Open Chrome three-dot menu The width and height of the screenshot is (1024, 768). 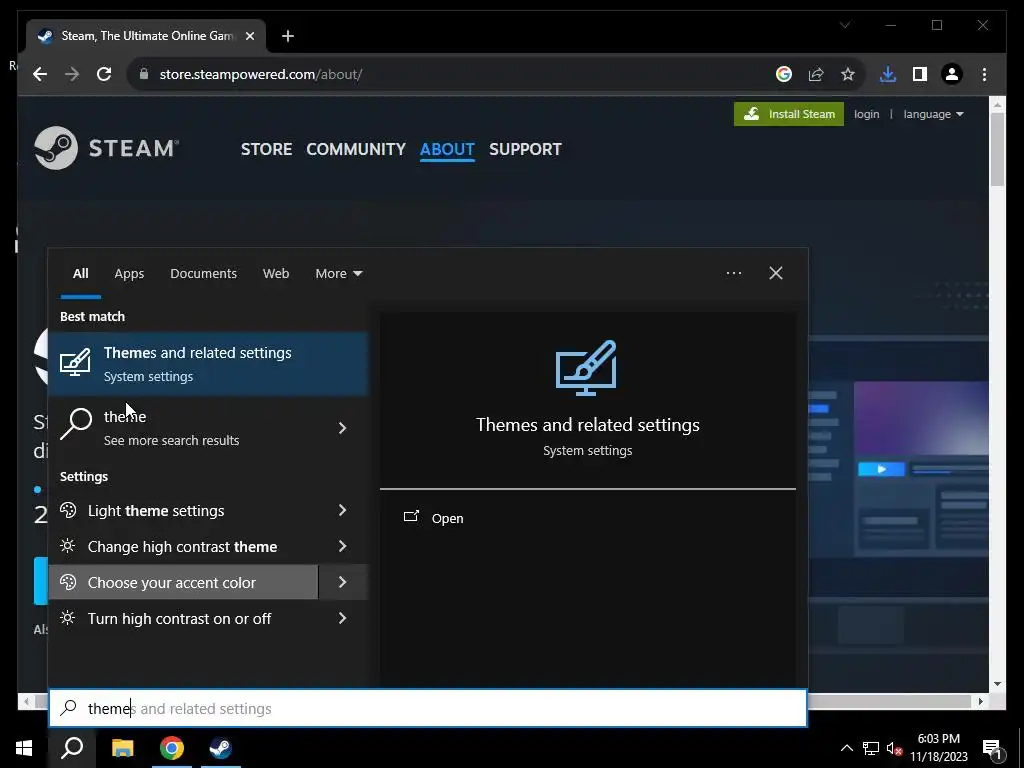[x=984, y=74]
